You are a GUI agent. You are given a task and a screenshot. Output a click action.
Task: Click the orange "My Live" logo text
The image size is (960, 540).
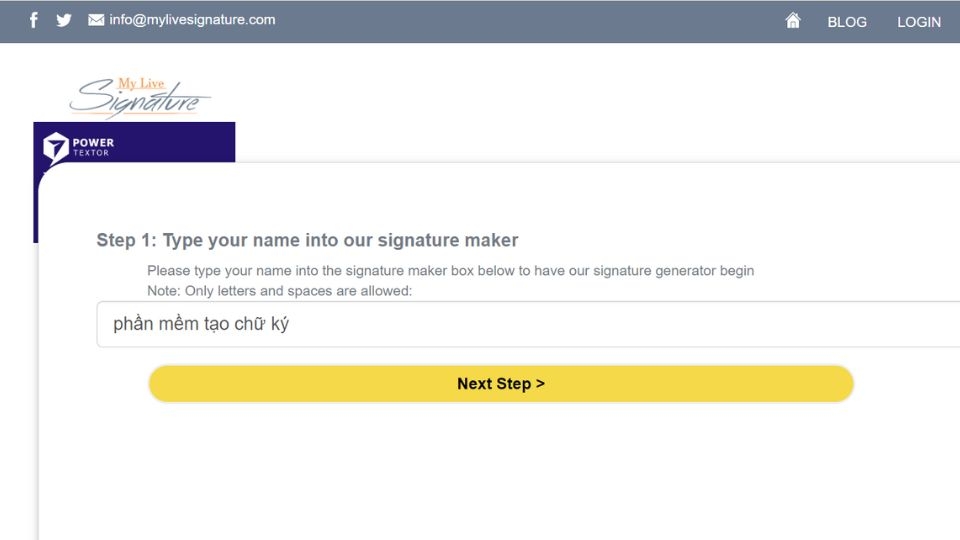point(138,83)
